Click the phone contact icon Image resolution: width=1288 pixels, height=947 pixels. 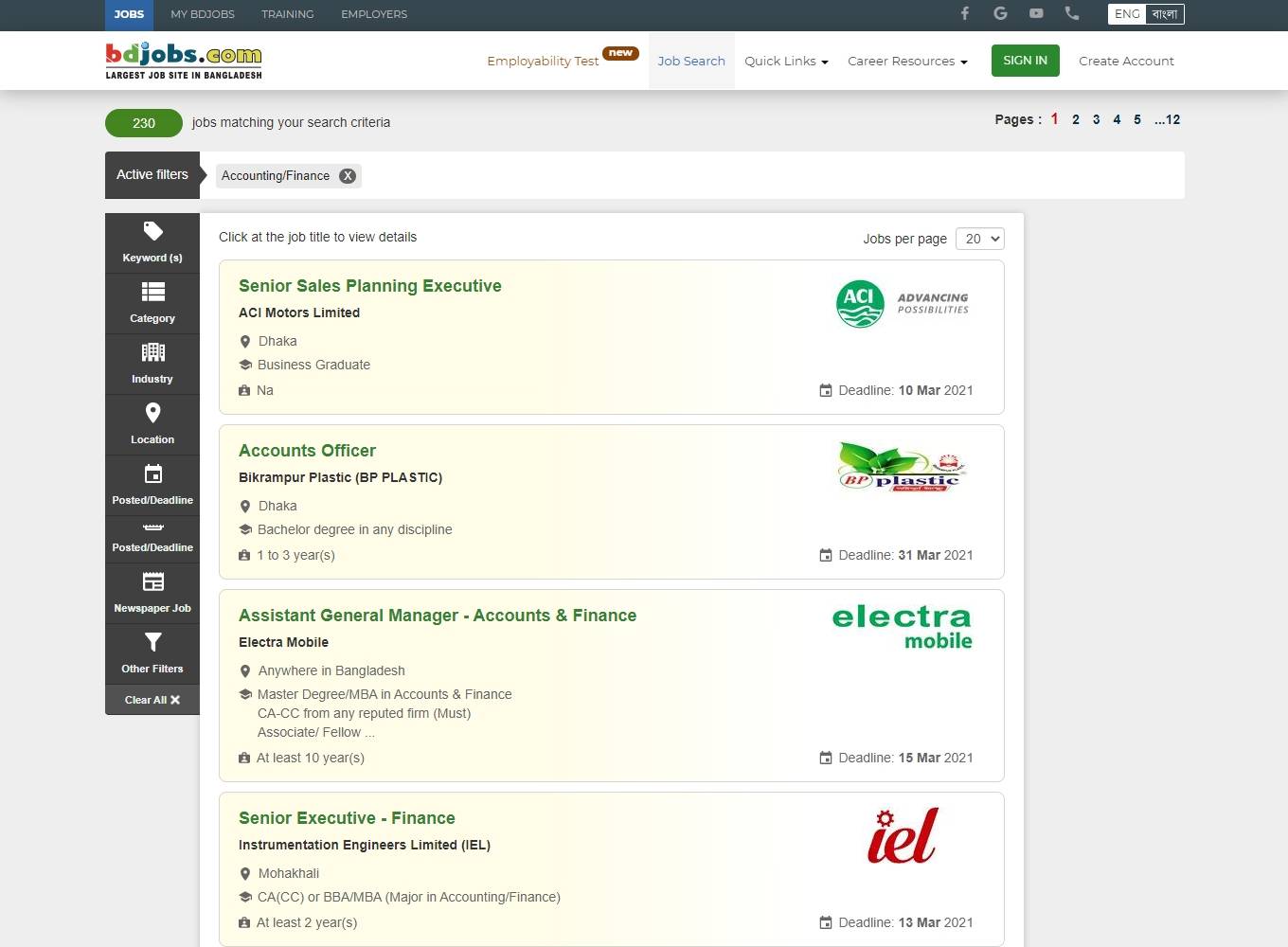(1071, 13)
